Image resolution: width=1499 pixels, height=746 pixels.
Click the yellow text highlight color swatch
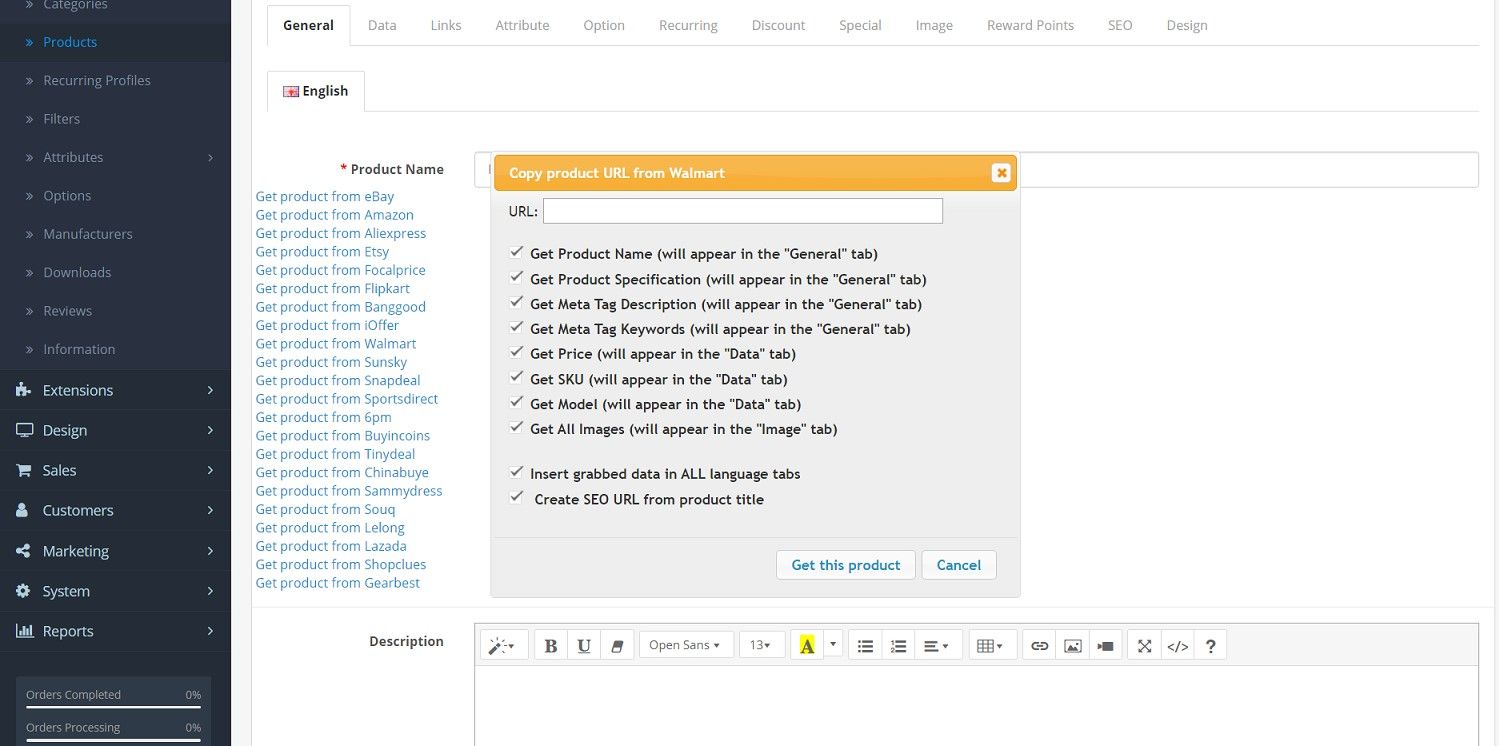click(807, 646)
